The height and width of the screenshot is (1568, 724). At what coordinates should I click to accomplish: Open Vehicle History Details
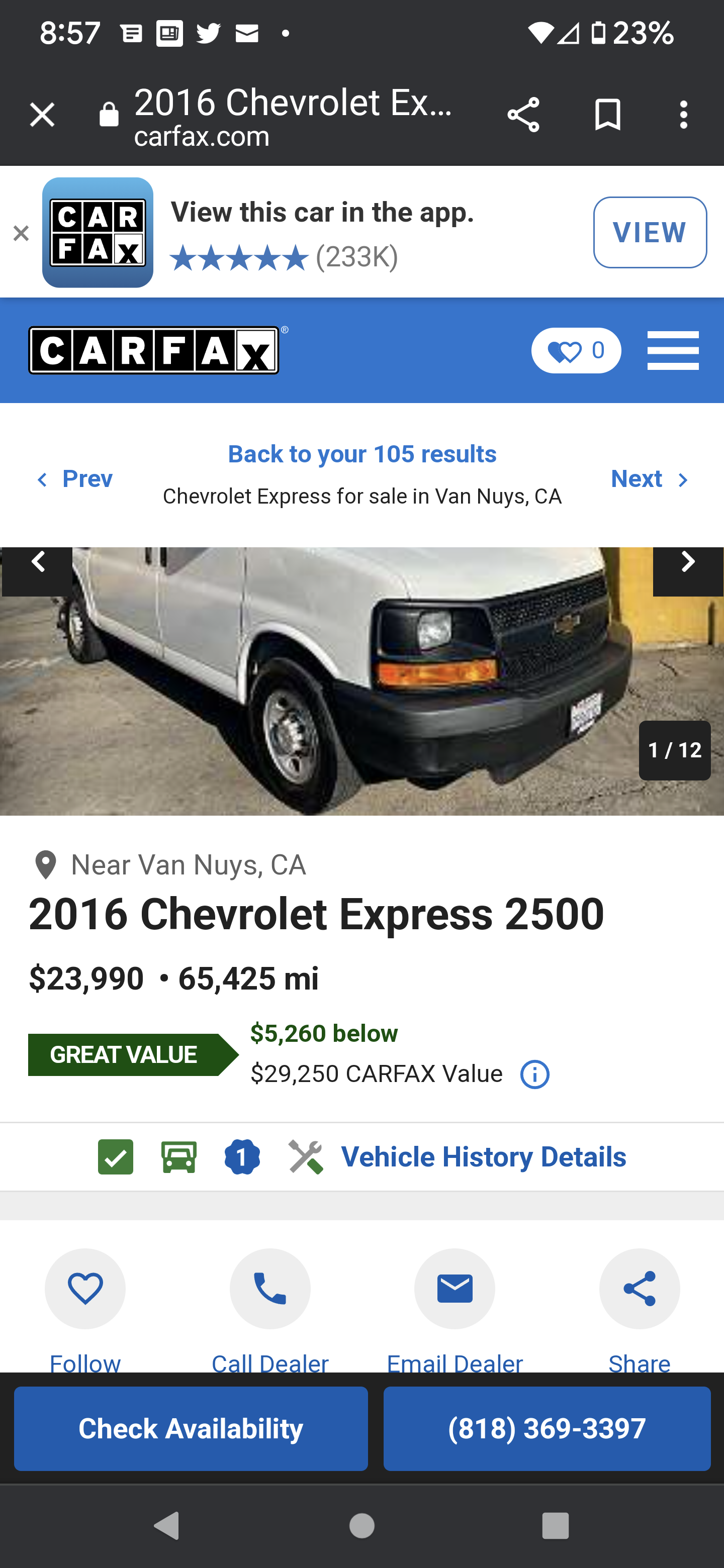[483, 1156]
